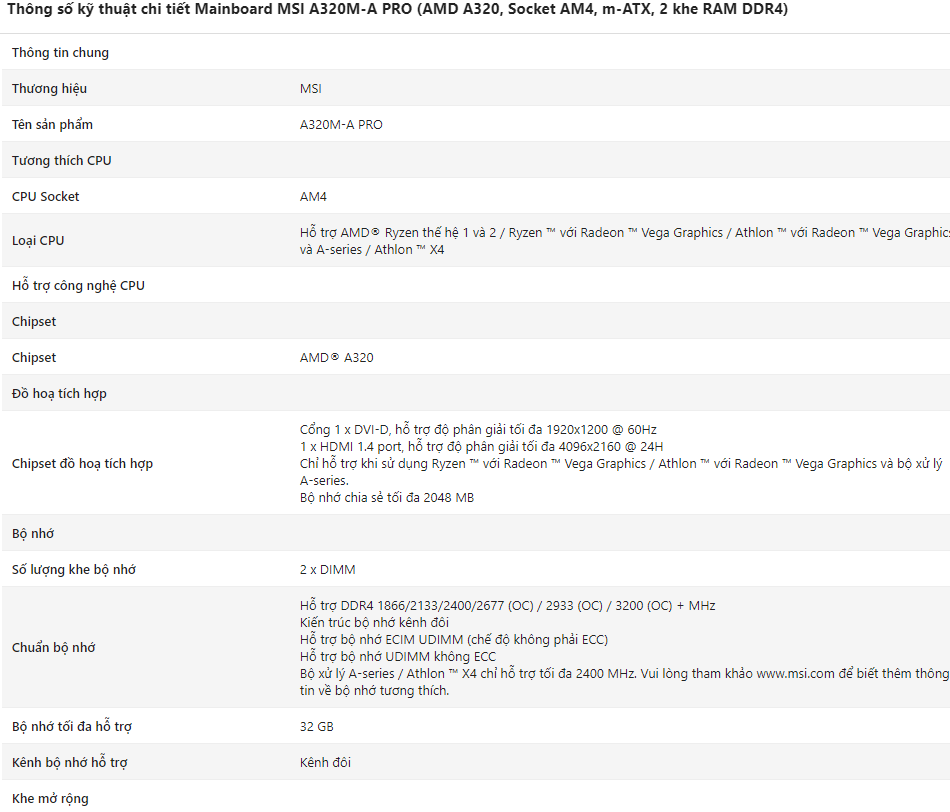Click the 'Bộ nhớ' section header
Image resolution: width=950 pixels, height=812 pixels.
[x=33, y=533]
